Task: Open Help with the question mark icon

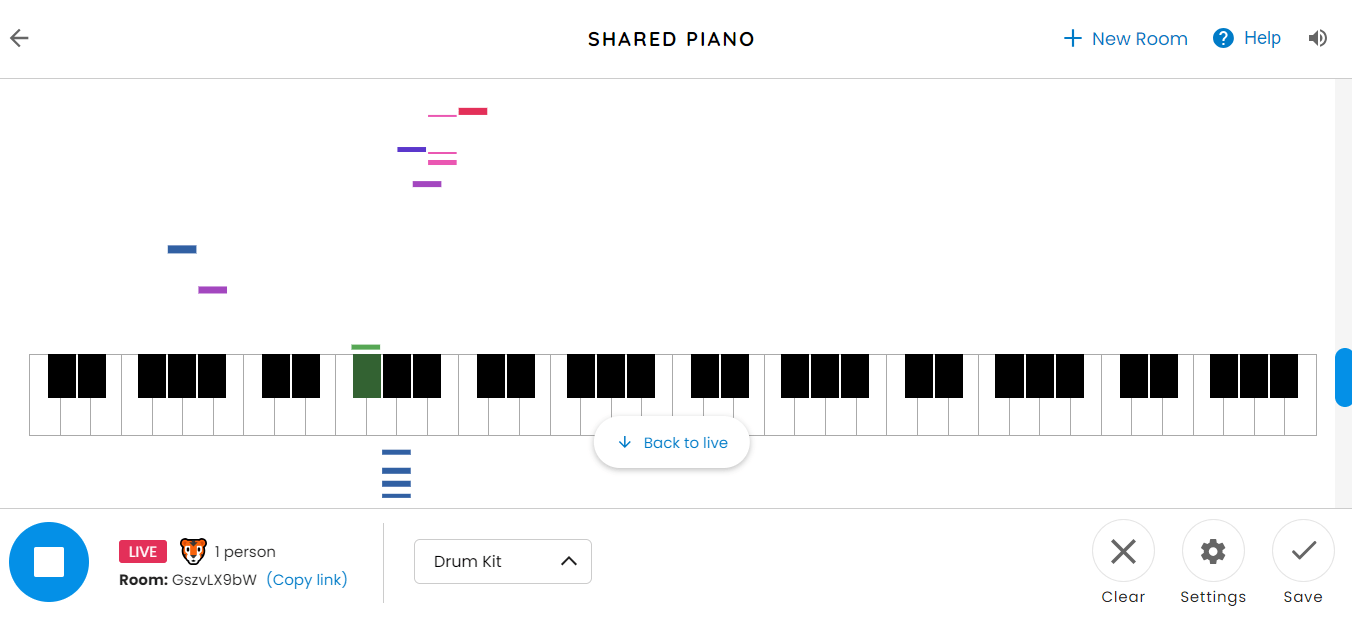Action: (x=1222, y=37)
